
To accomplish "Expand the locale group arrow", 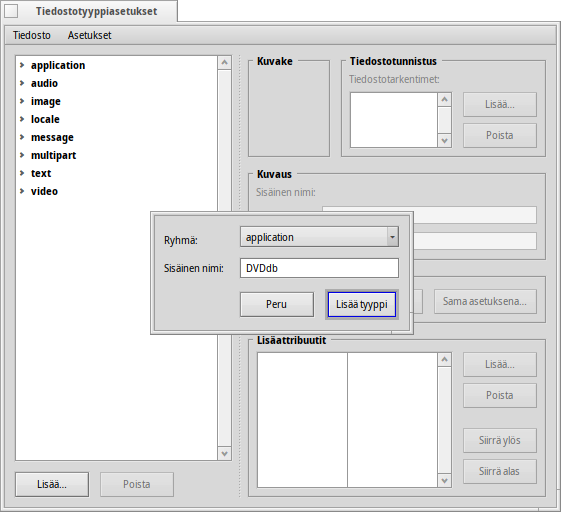I will click(x=22, y=119).
